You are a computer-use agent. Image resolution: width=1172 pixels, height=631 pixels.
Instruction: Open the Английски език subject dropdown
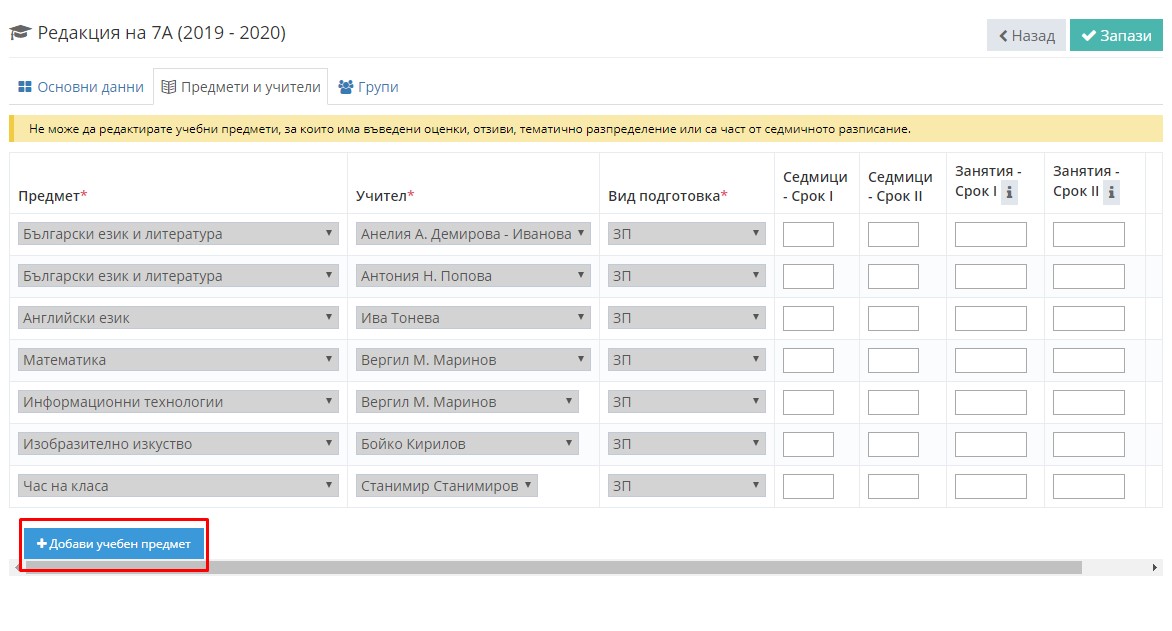pos(178,318)
